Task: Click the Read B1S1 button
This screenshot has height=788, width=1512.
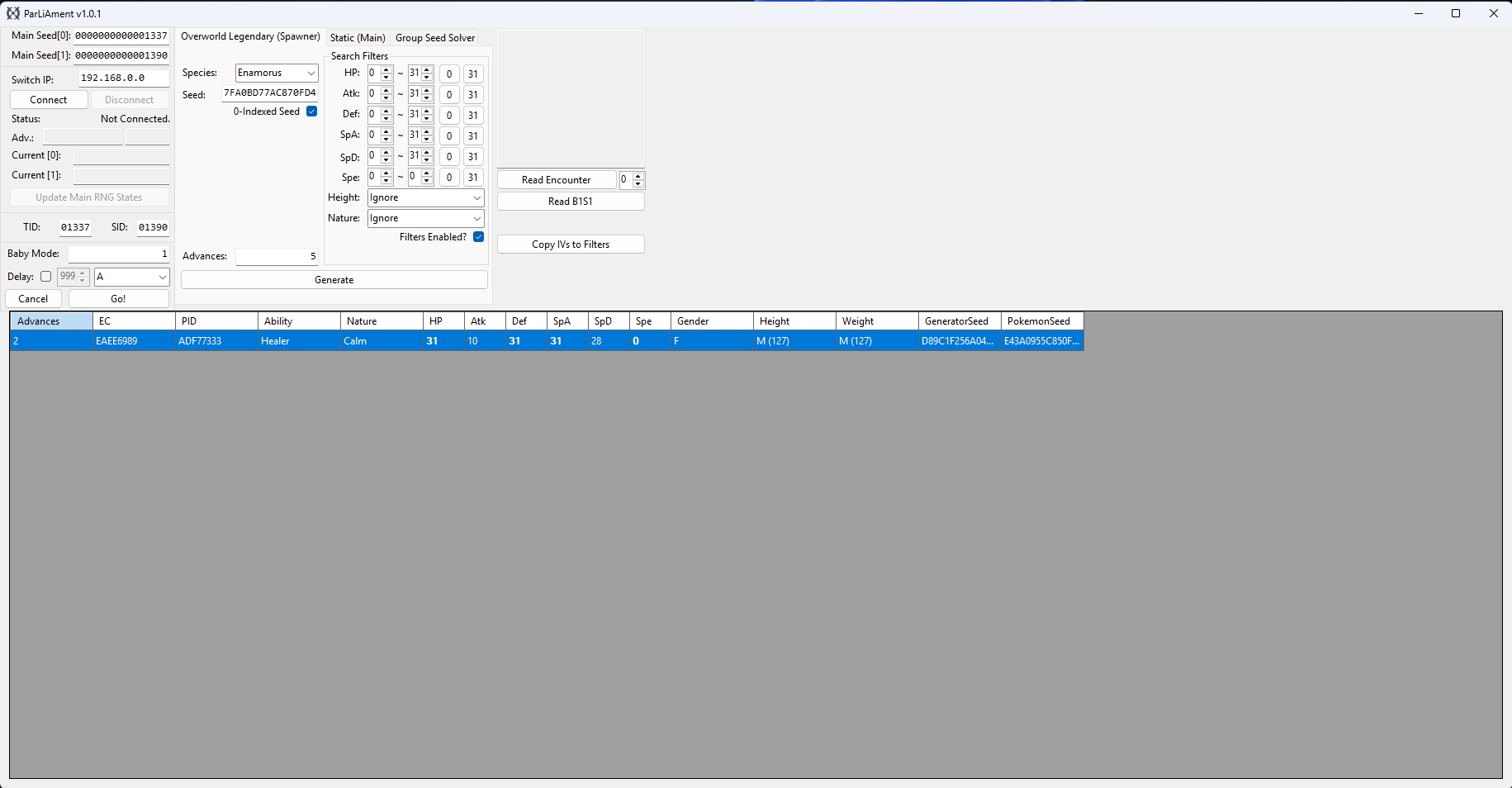Action: (x=571, y=202)
